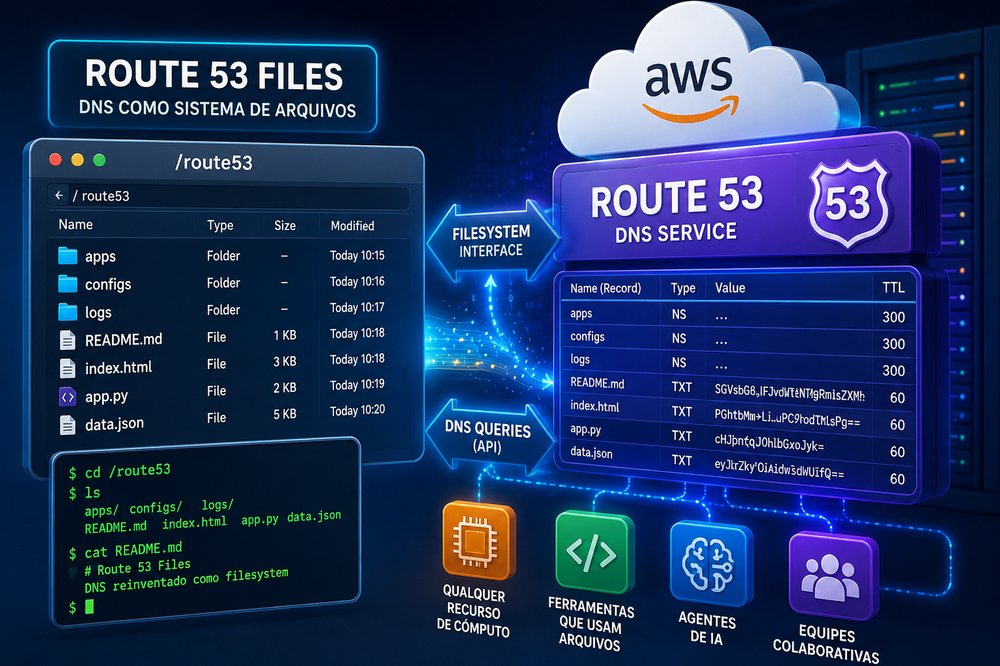Click the Value column header in DNS table
1000x666 pixels.
tap(730, 288)
